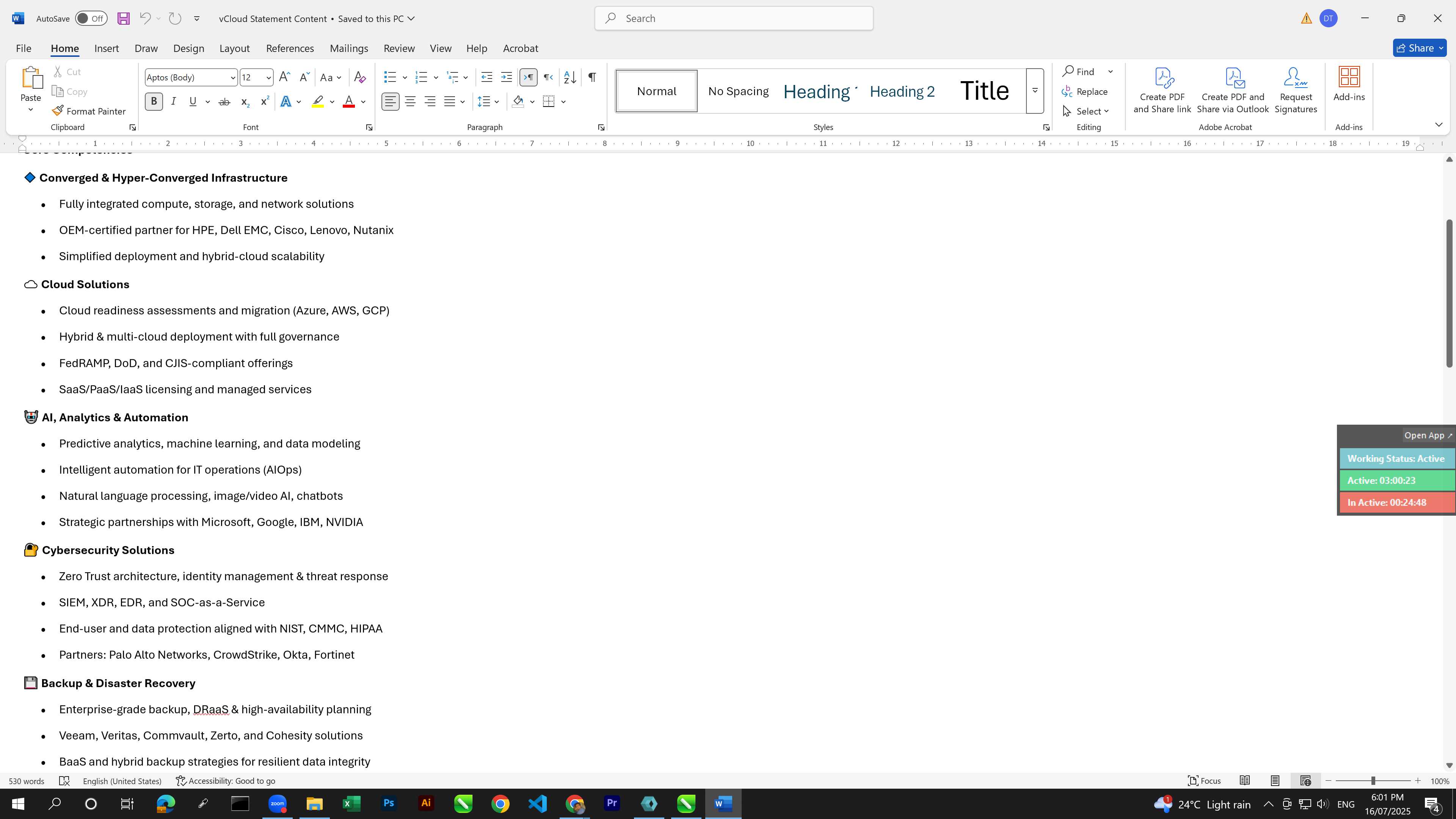Click the vertical scrollbar thumb
Image resolution: width=1456 pixels, height=819 pixels.
click(x=1449, y=293)
